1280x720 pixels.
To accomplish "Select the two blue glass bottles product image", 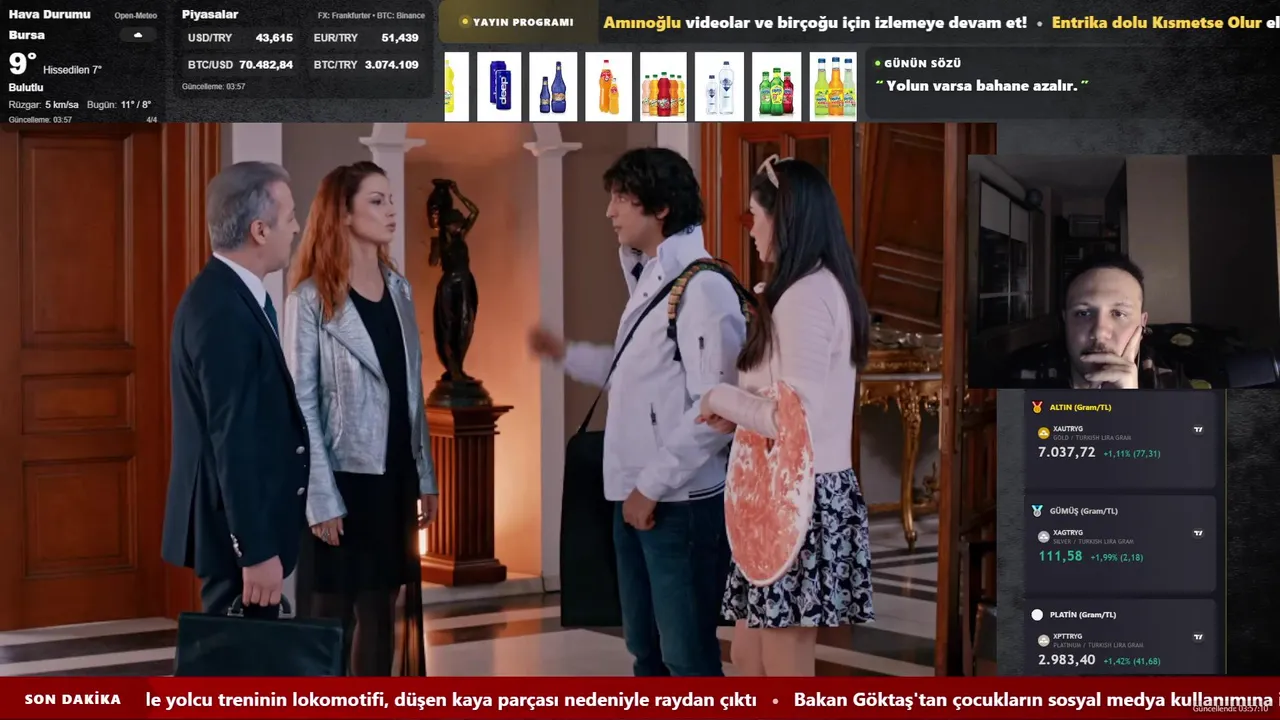I will point(553,87).
